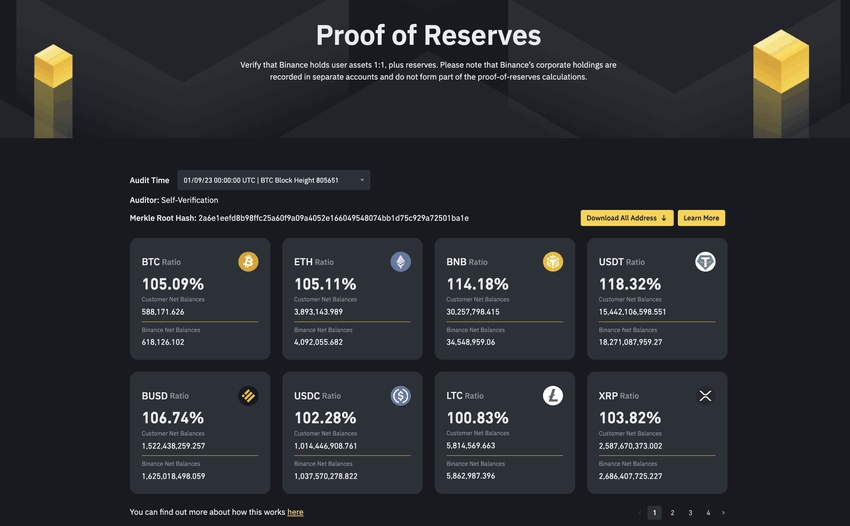The height and width of the screenshot is (526, 850).
Task: Click the Litecoin LTC icon
Action: click(553, 396)
